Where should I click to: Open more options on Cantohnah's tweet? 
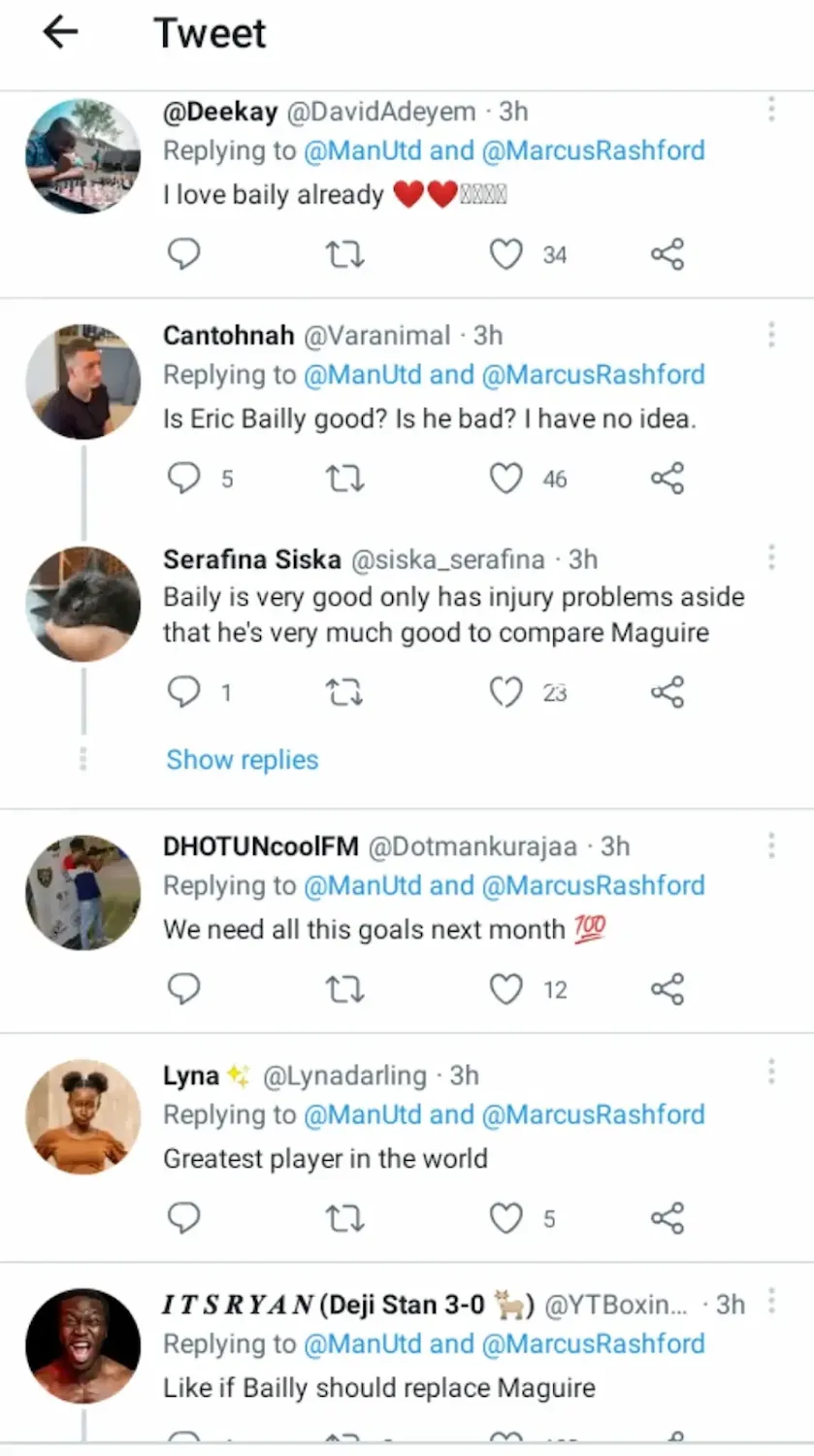771,335
